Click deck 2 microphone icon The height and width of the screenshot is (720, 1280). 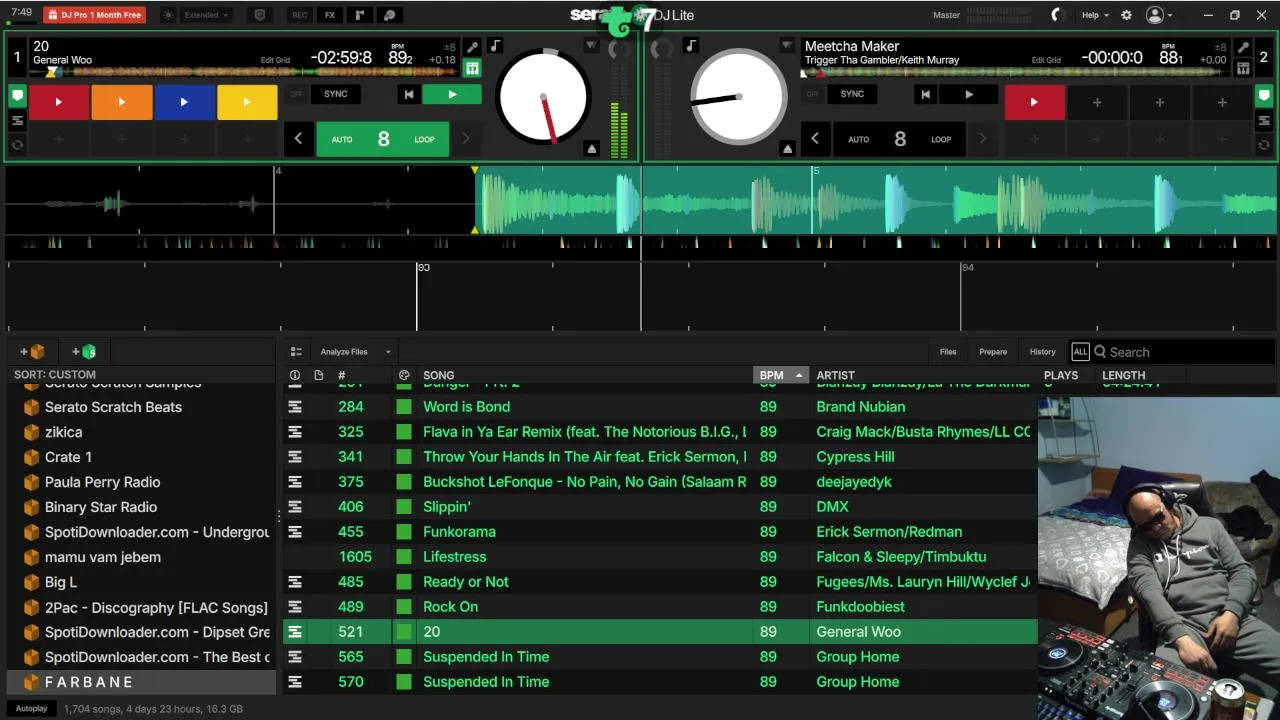[x=1243, y=47]
